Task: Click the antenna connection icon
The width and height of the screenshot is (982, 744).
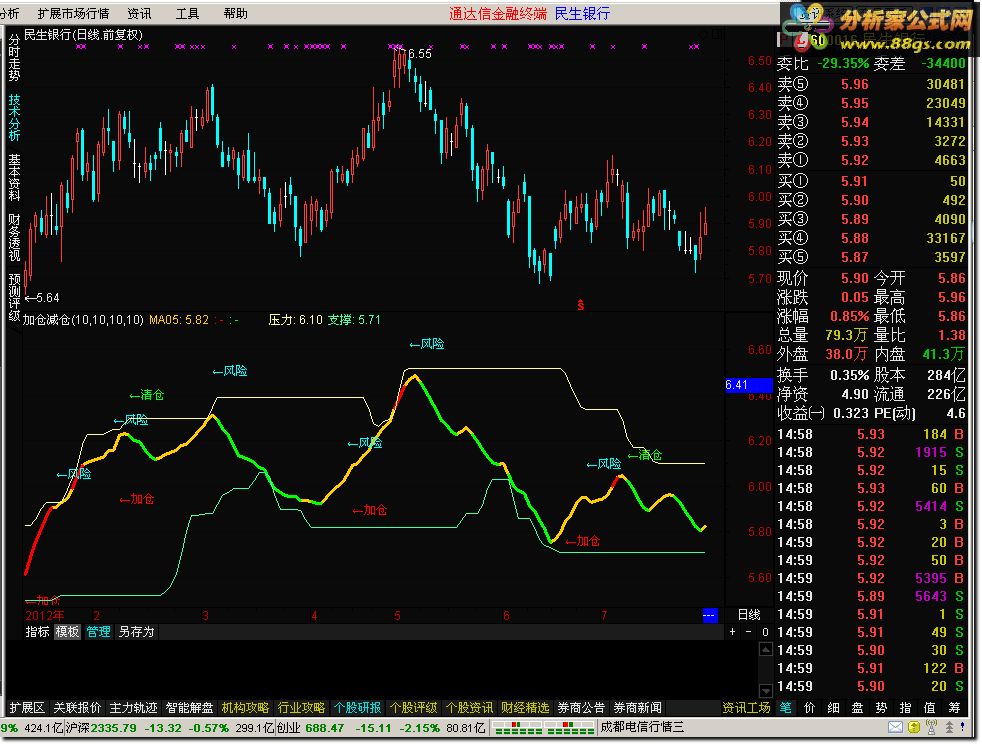Action: [931, 727]
